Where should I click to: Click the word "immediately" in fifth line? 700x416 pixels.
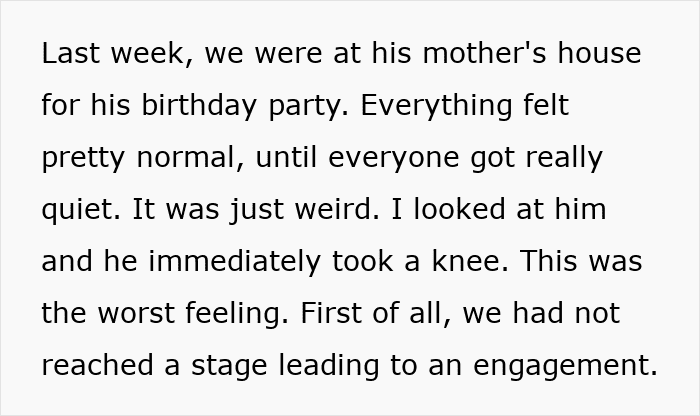234,262
